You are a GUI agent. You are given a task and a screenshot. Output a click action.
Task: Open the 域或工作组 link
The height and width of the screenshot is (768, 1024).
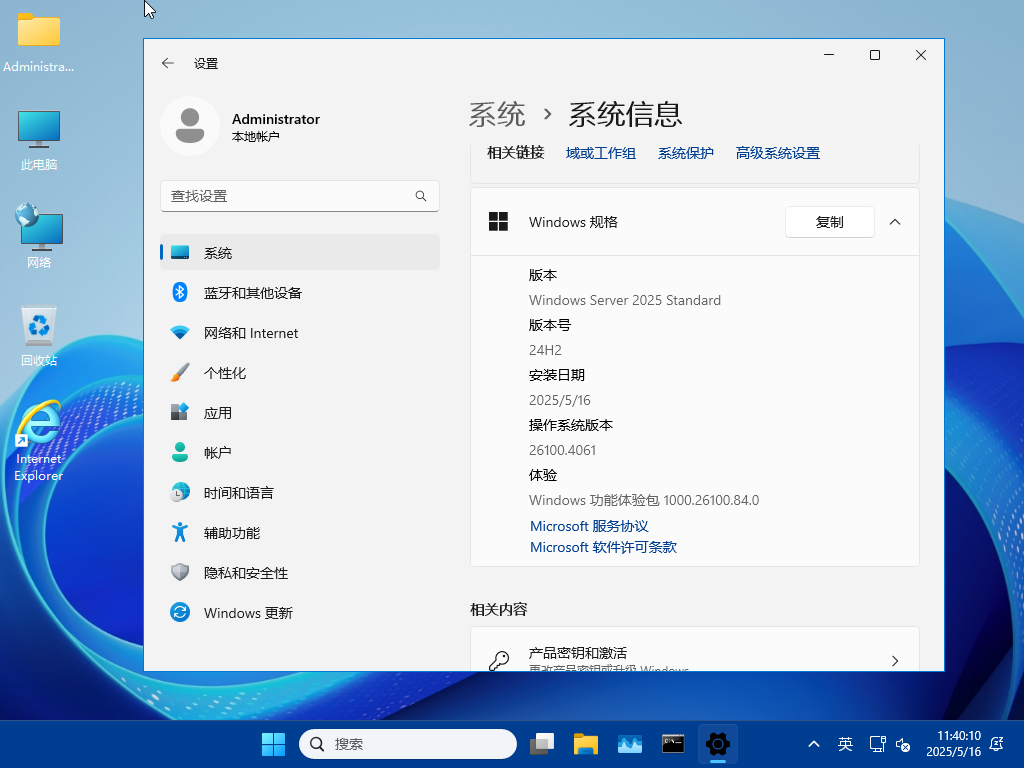[601, 153]
